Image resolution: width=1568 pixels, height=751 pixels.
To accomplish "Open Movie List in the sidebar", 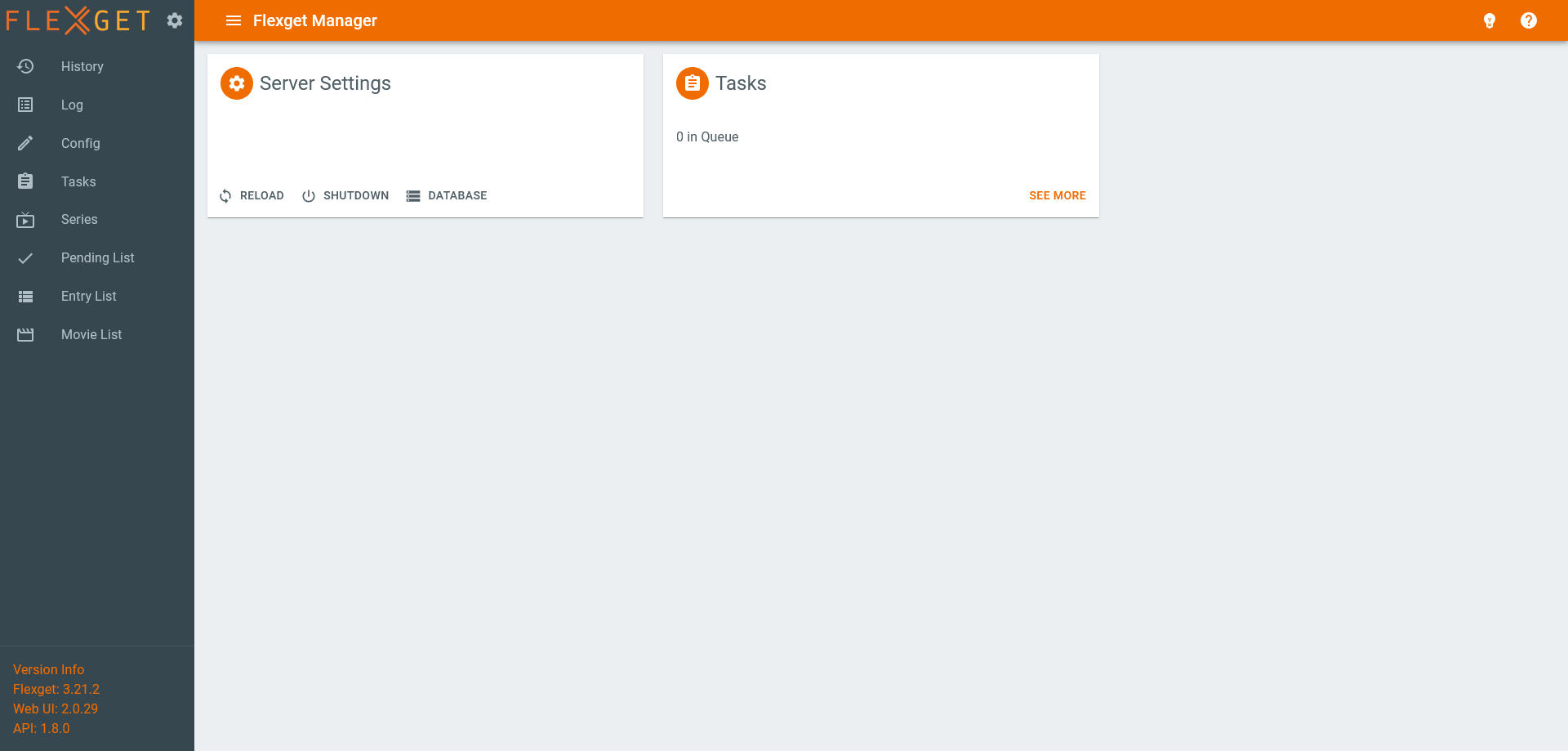I will click(x=97, y=334).
